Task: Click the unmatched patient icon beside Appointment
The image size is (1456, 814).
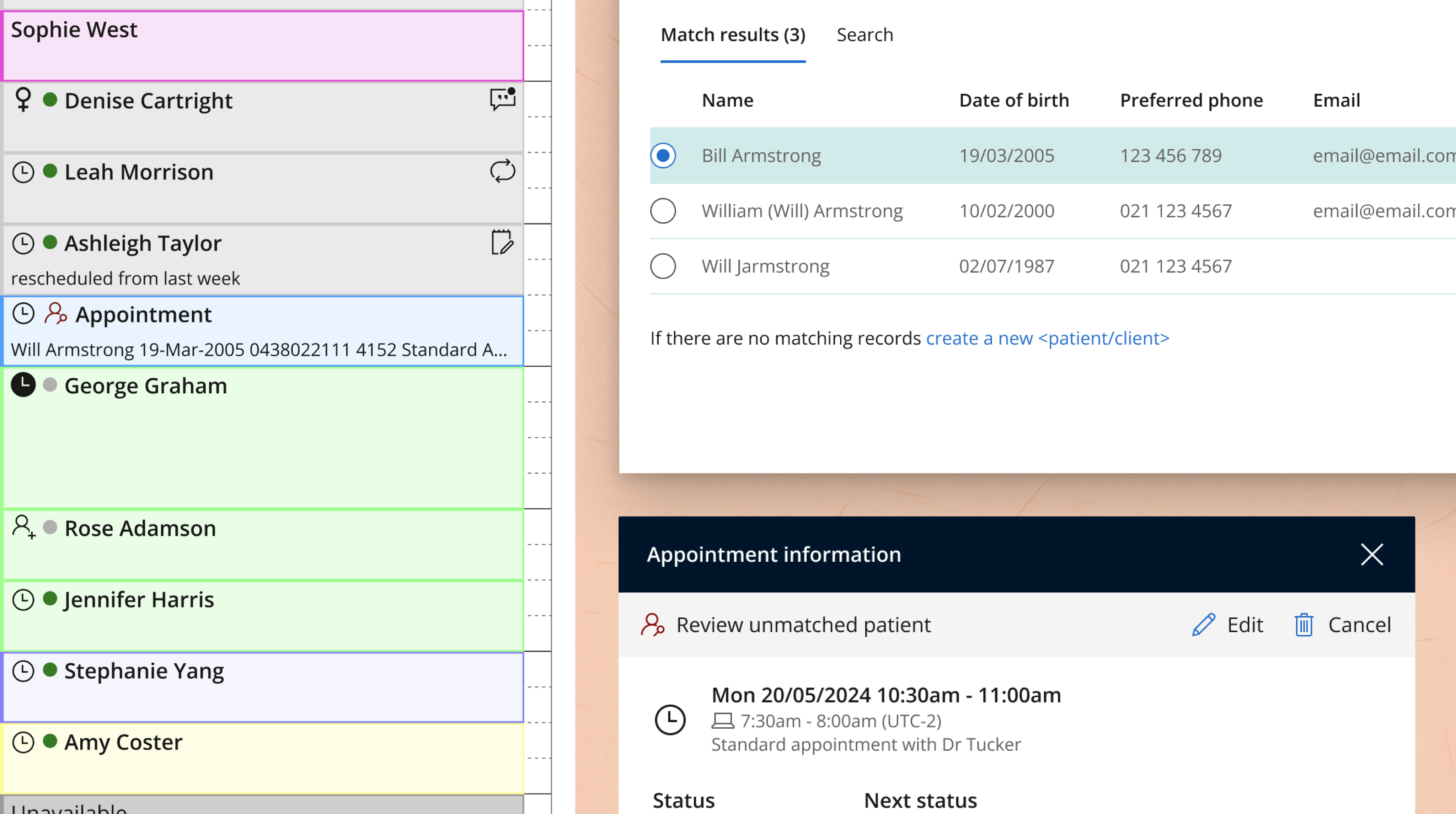Action: (55, 313)
